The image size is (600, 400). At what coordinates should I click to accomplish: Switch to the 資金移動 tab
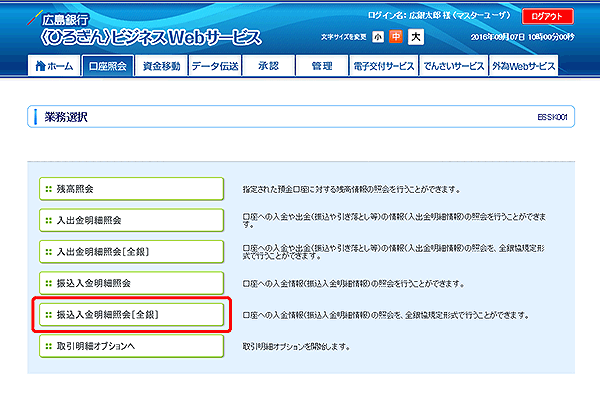click(x=161, y=66)
